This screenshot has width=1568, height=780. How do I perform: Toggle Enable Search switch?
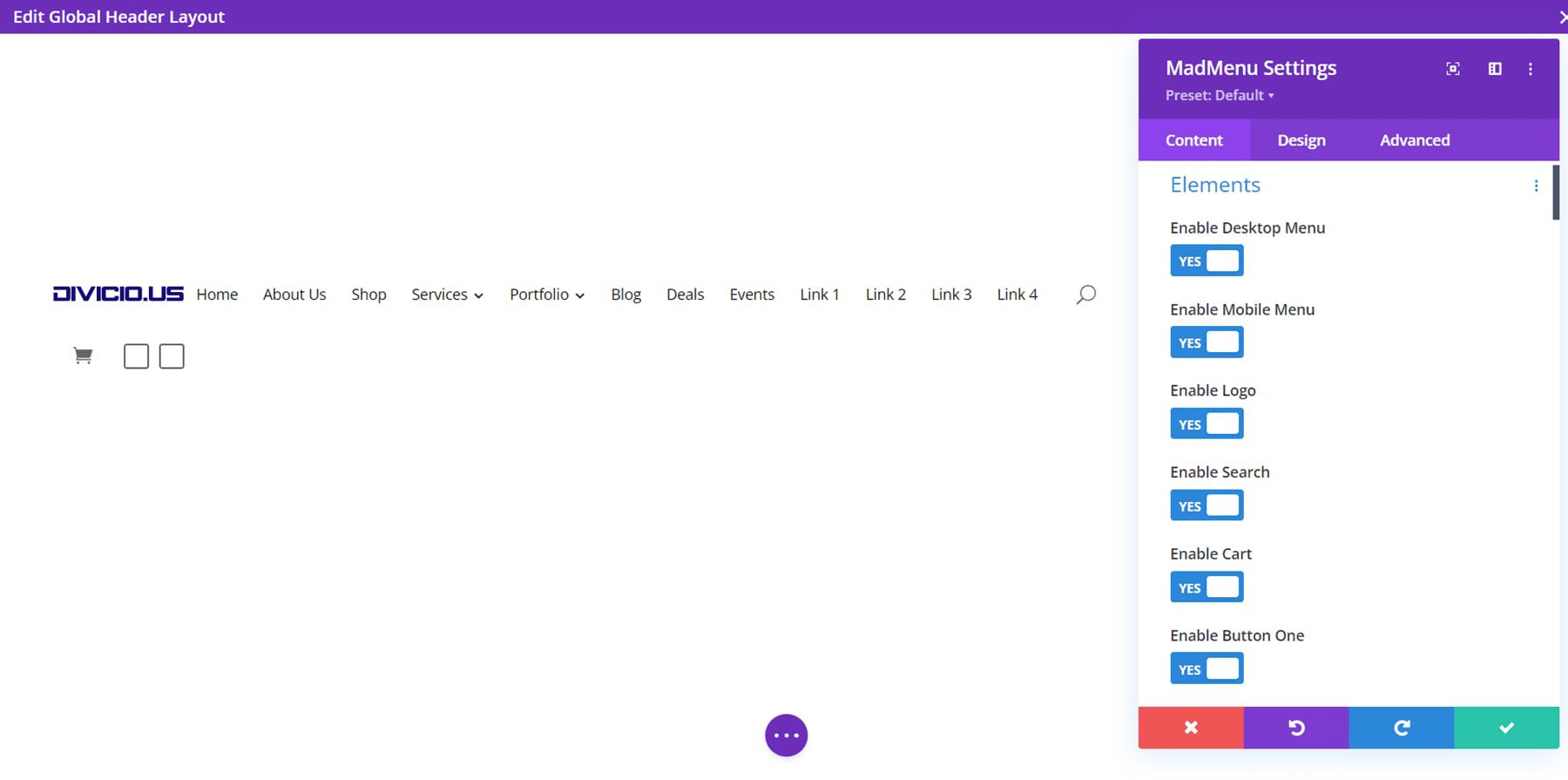pos(1206,505)
